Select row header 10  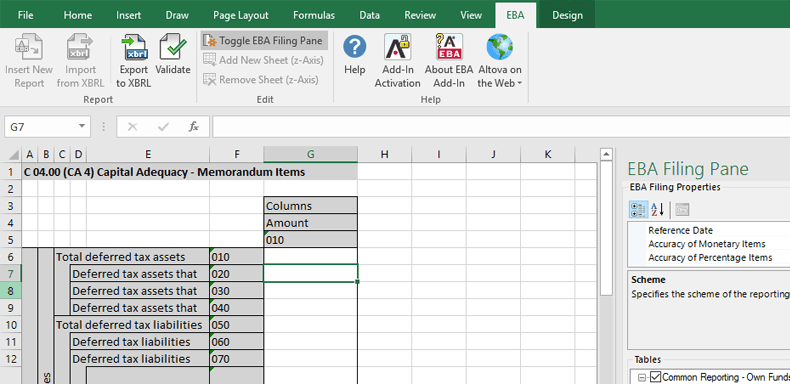[x=11, y=325]
